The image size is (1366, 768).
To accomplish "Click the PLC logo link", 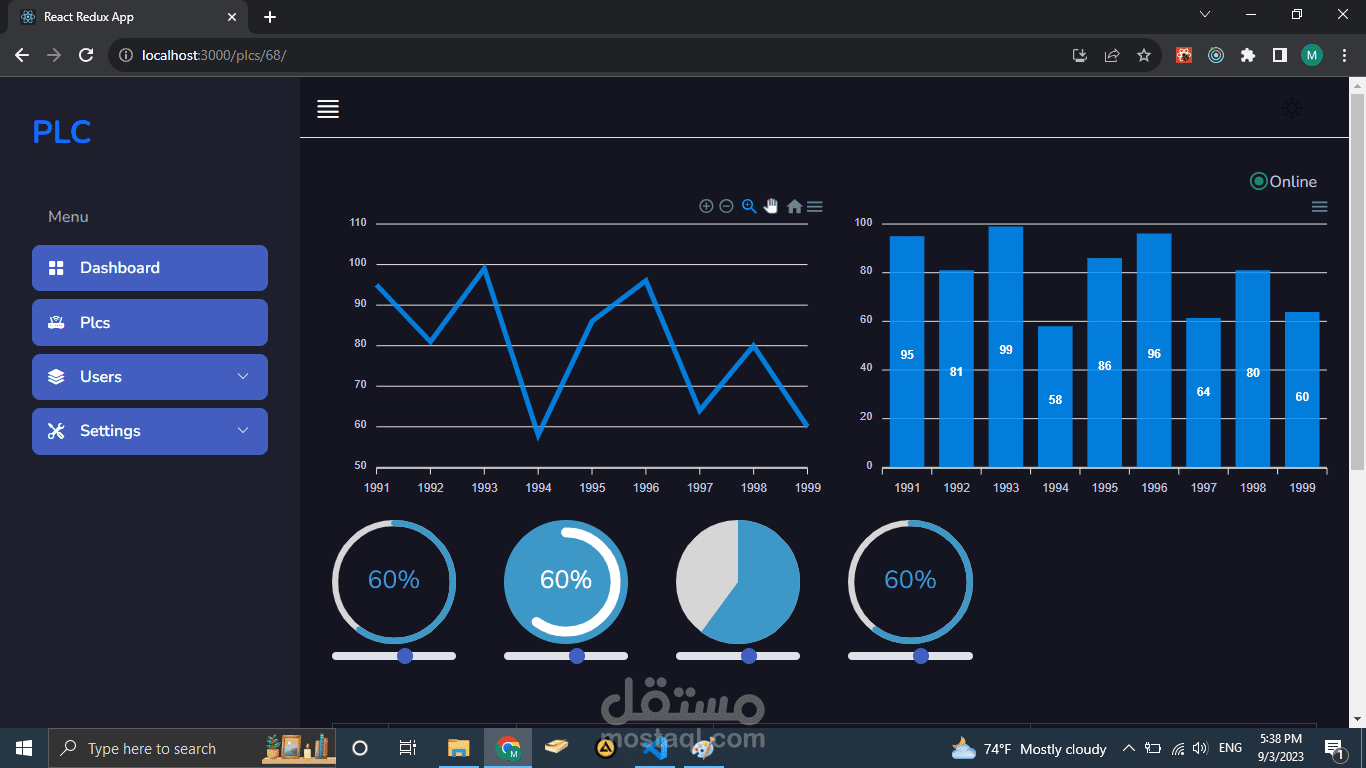I will 62,132.
